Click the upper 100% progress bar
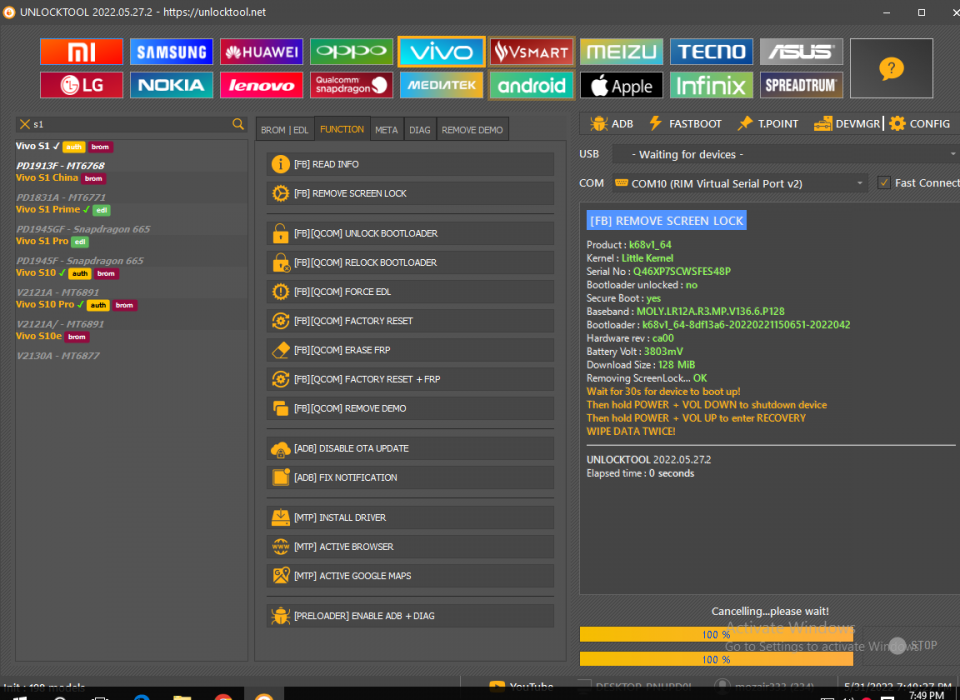This screenshot has width=960, height=700. coord(716,634)
